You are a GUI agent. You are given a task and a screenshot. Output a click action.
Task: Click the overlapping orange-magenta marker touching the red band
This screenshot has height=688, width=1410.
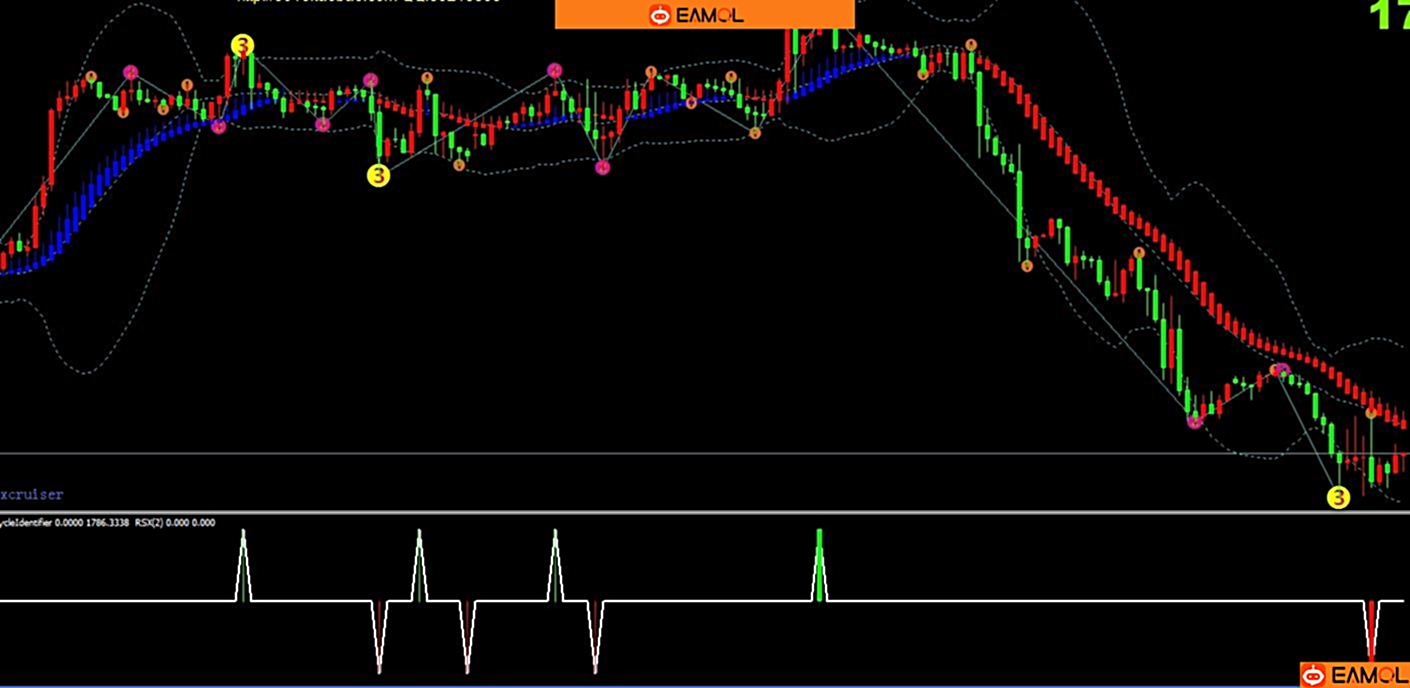[x=1279, y=370]
